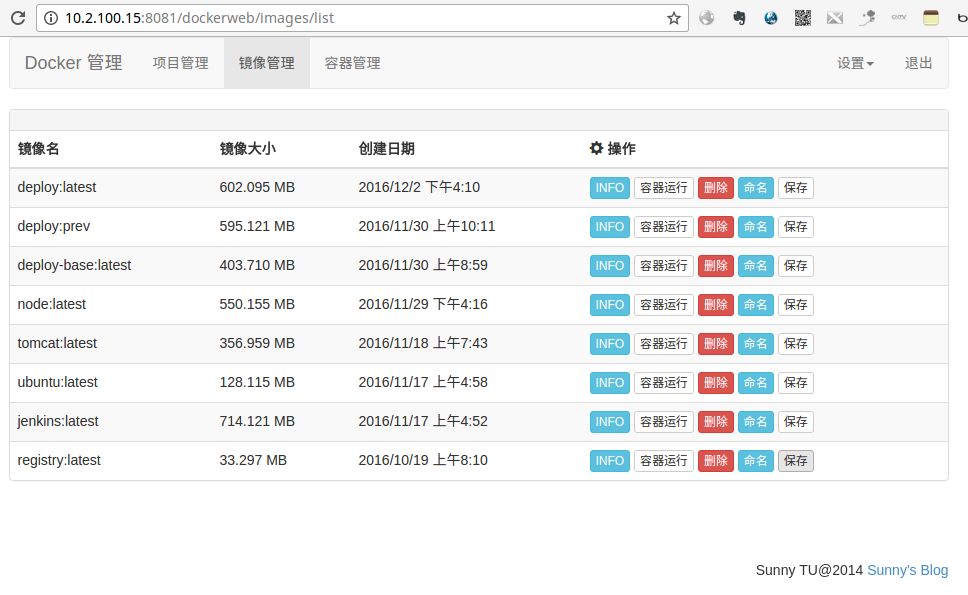Open the 项目管理 tab

[x=181, y=63]
